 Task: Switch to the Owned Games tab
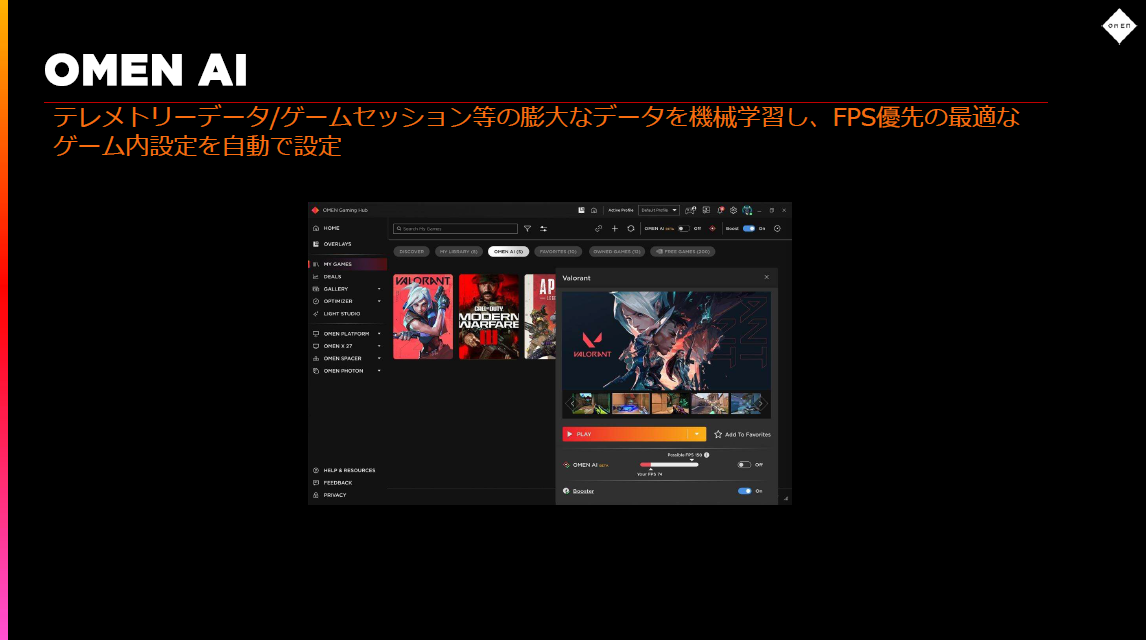pyautogui.click(x=617, y=251)
